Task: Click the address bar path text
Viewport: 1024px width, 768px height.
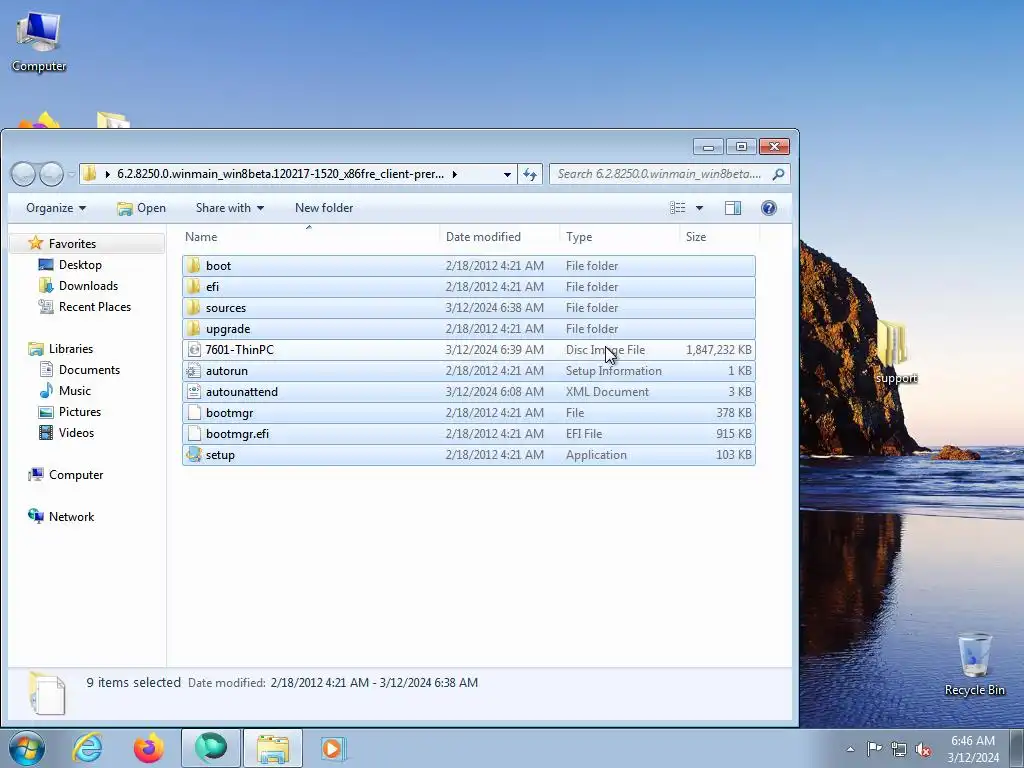Action: tap(280, 174)
